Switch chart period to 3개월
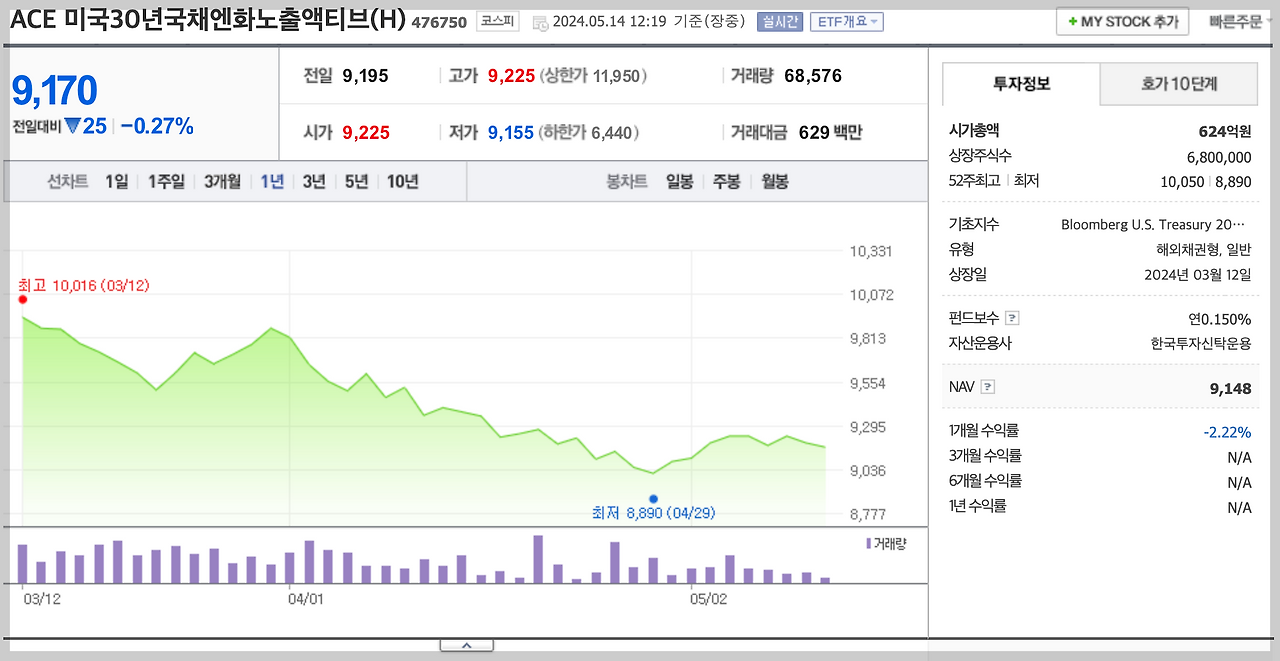This screenshot has height=661, width=1280. [221, 181]
